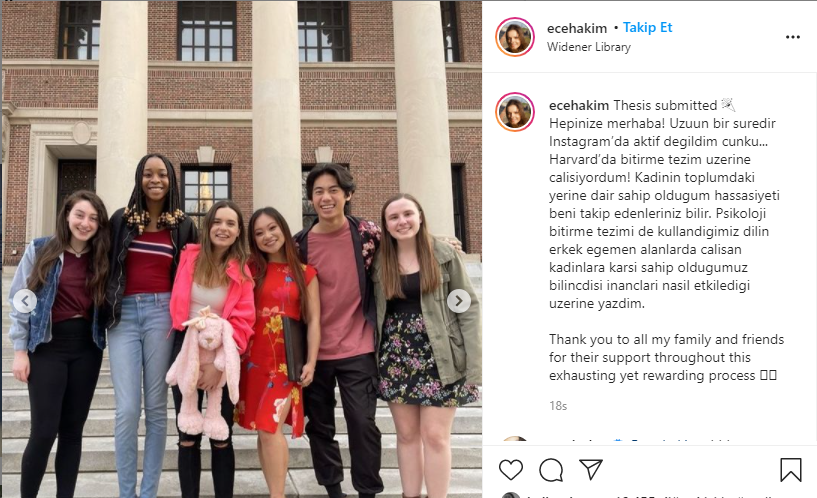
Task: Follow the account via Takip Et
Action: click(x=648, y=28)
